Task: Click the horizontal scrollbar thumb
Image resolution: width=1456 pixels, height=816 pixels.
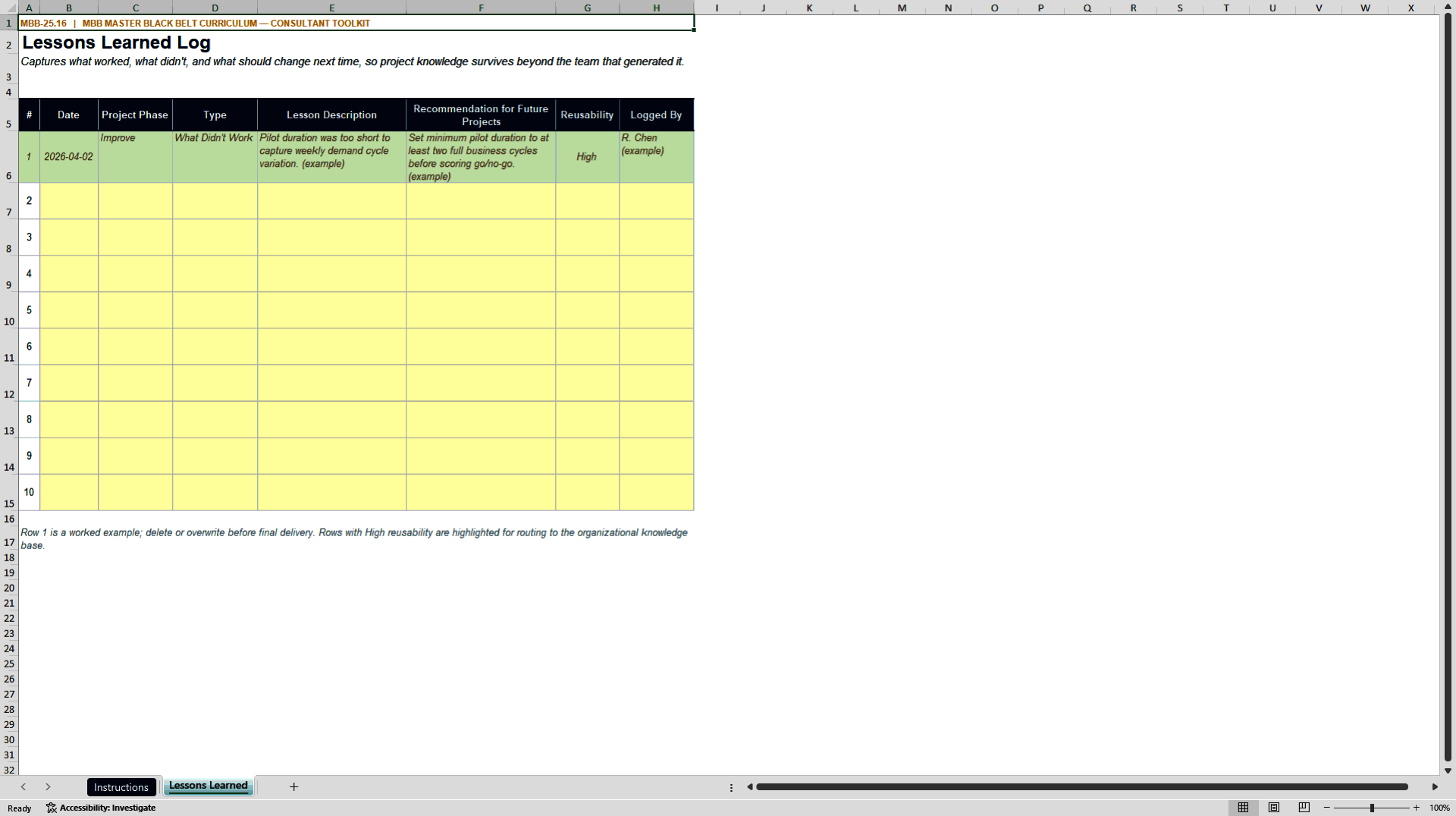Action: pos(1082,787)
